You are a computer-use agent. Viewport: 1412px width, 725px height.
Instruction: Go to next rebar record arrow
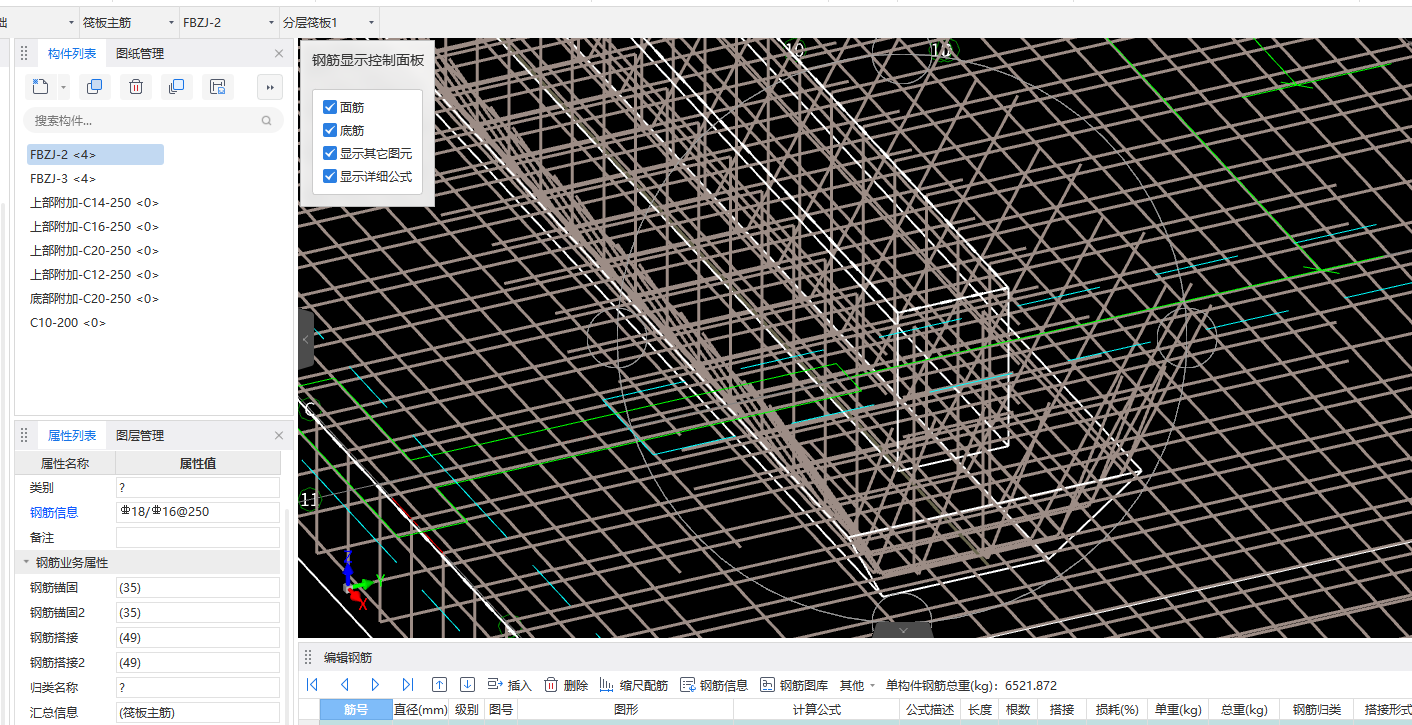376,685
